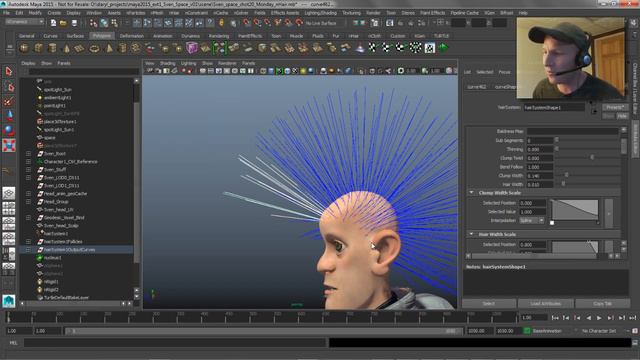Choose the four view pane layout icon

coord(9,208)
